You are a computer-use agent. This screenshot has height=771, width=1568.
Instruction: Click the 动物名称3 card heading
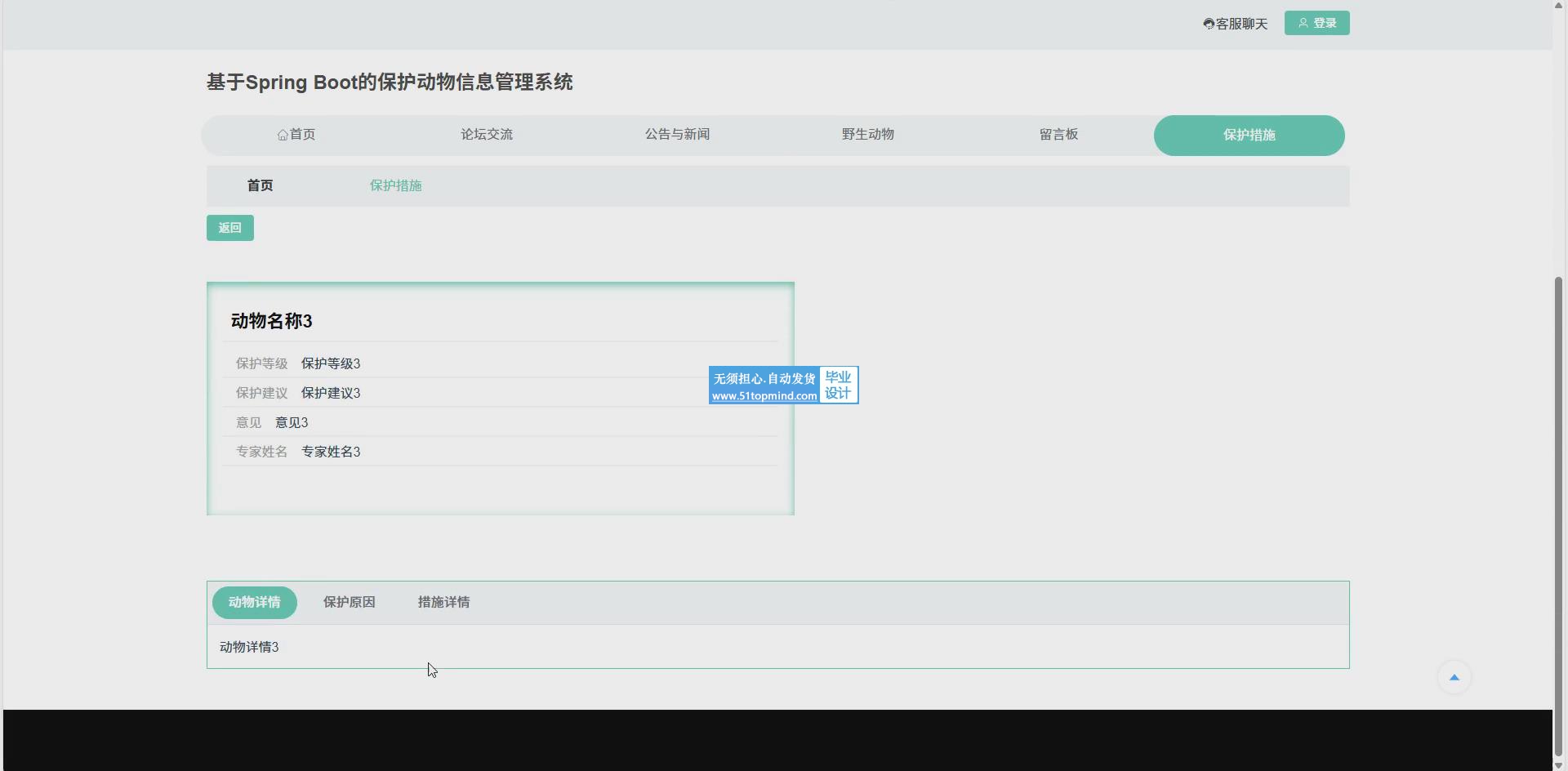(x=272, y=321)
